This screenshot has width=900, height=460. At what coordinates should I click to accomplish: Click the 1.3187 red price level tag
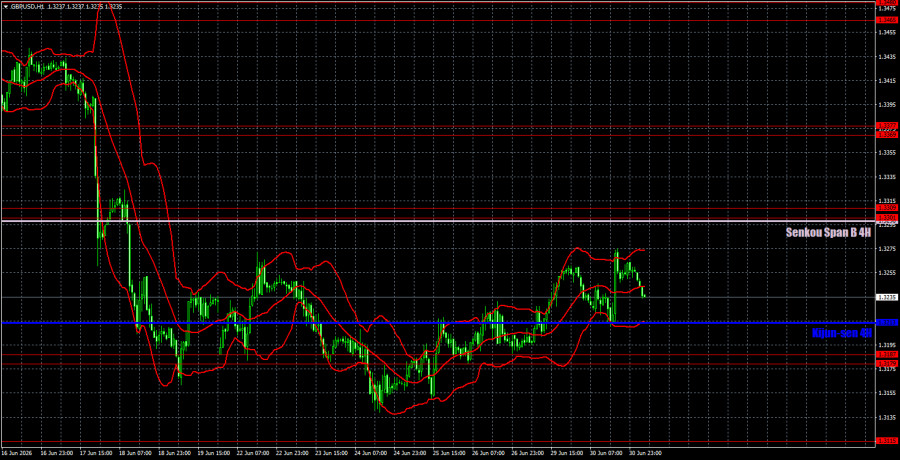tap(887, 354)
